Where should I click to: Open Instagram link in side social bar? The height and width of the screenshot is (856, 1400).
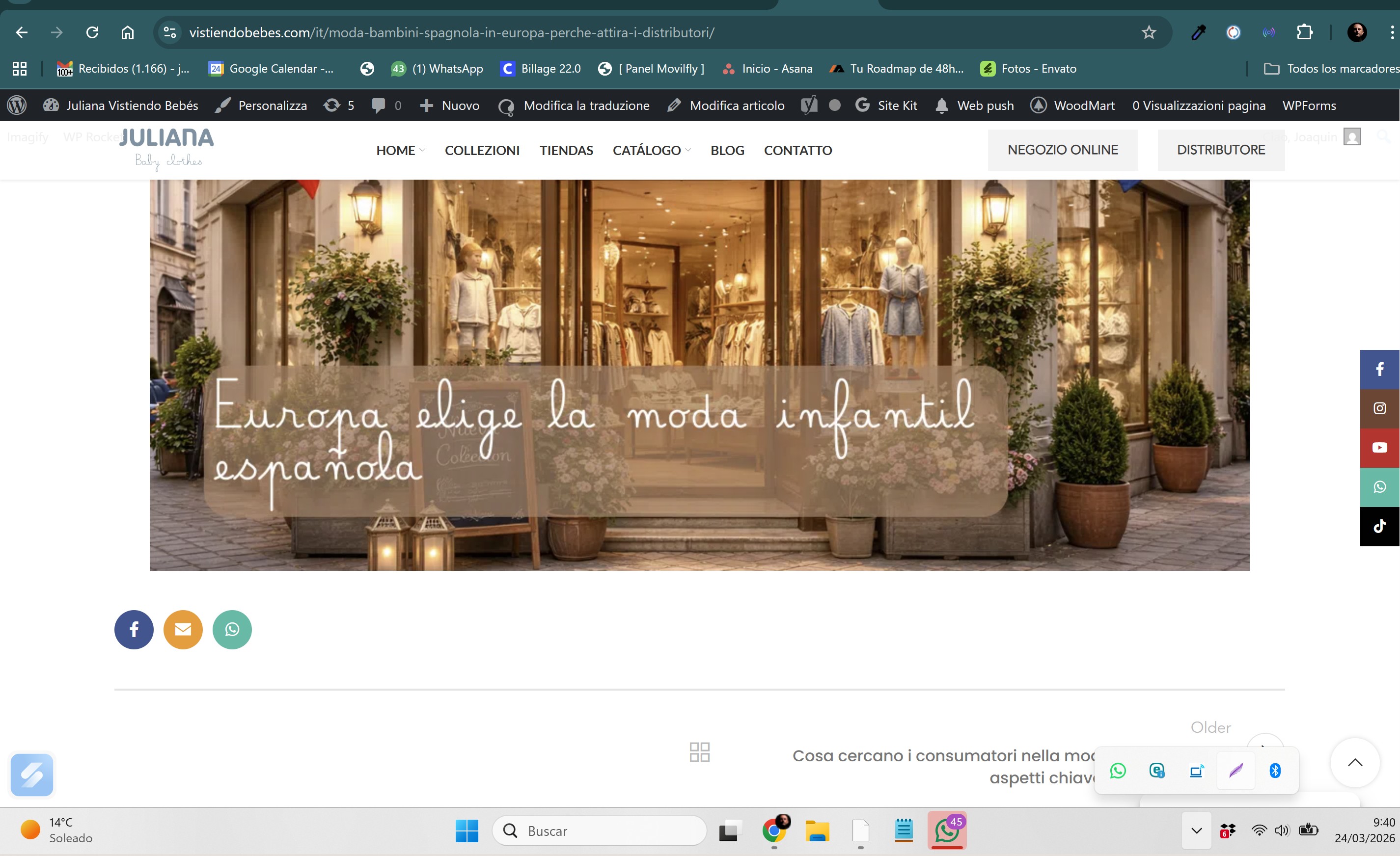click(1379, 408)
